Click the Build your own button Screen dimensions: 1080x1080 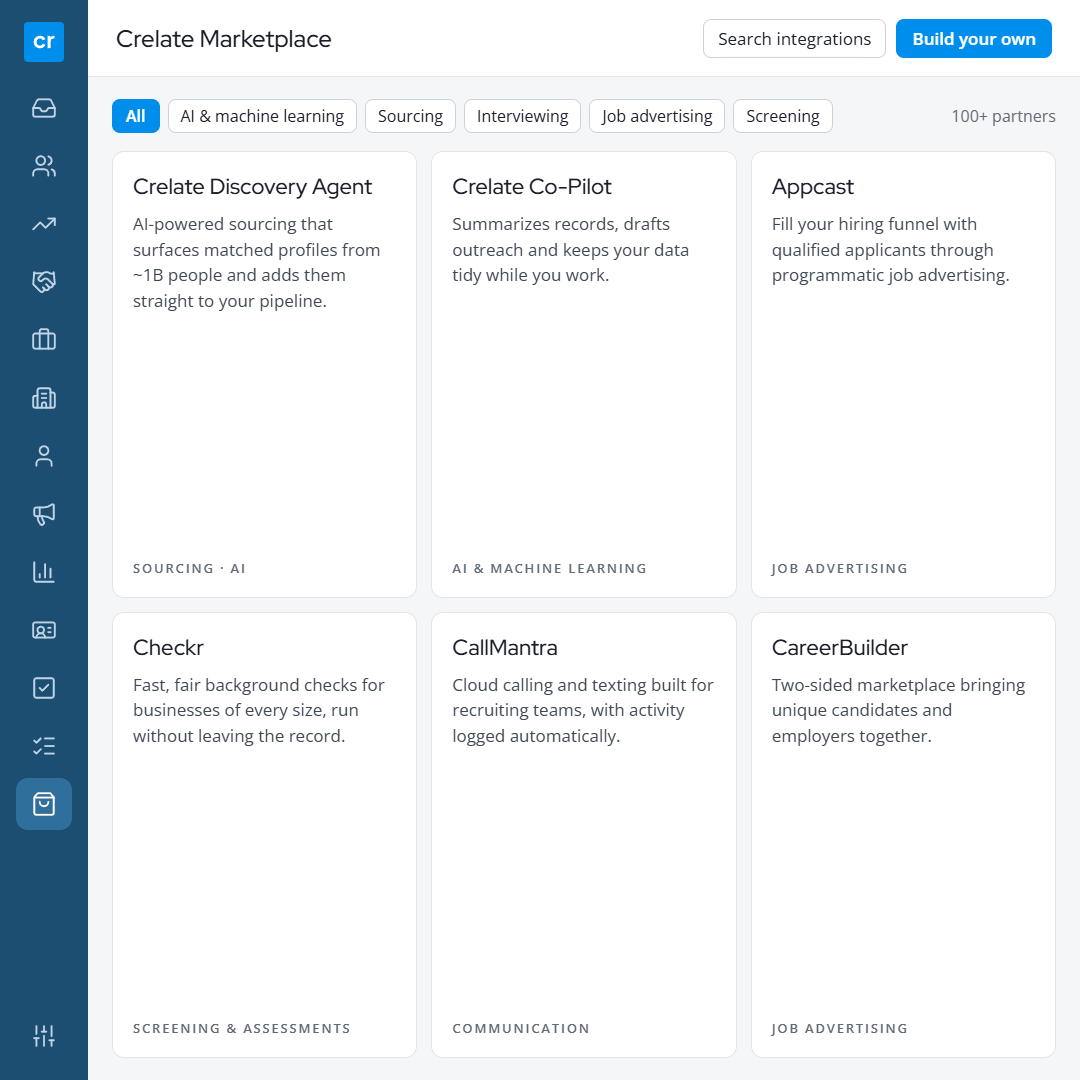973,39
